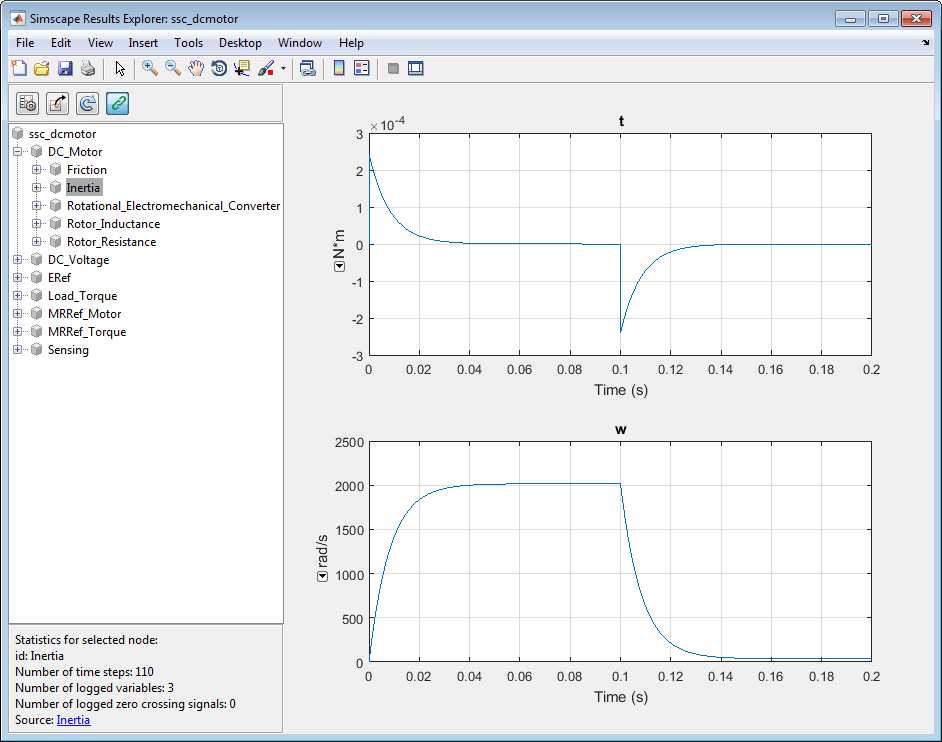Insert a colorbar from the toolbar
Viewport: 942px width, 742px height.
pos(339,68)
